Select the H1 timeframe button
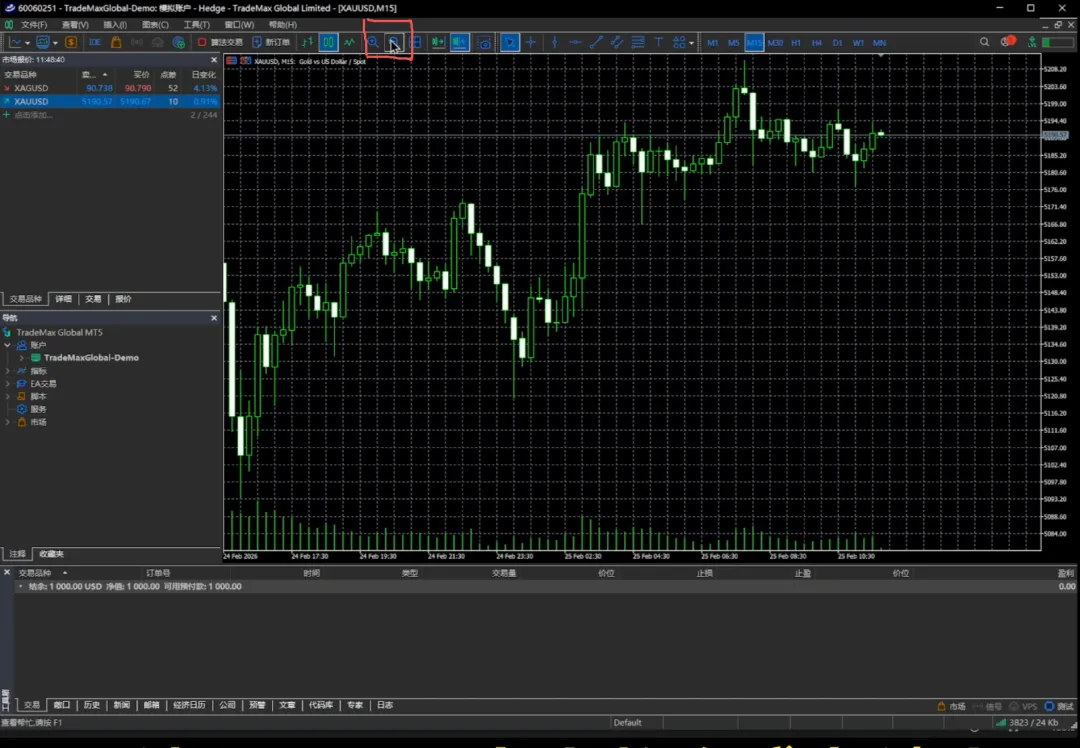This screenshot has height=748, width=1080. click(796, 43)
